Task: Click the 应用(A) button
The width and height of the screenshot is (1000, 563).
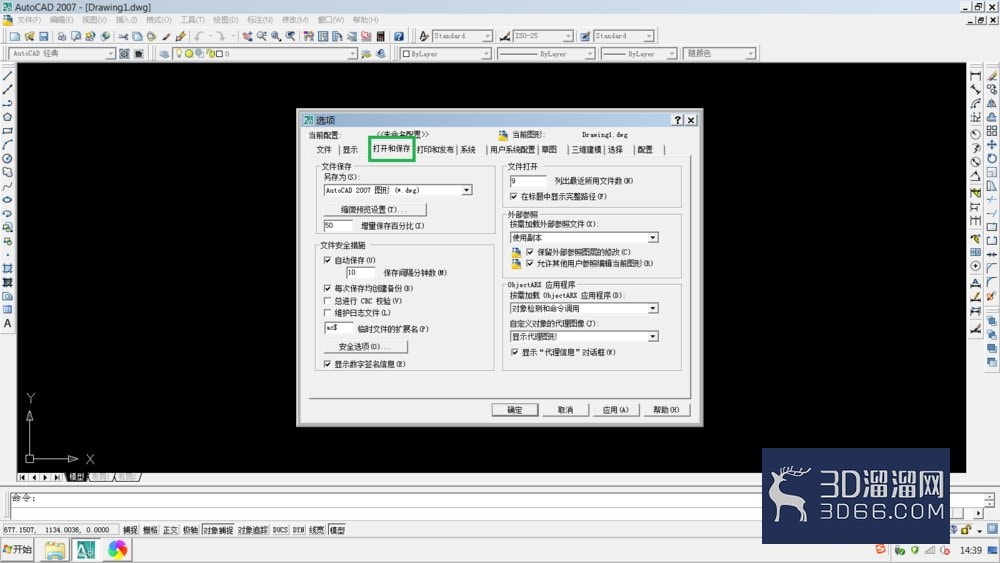Action: pyautogui.click(x=615, y=410)
